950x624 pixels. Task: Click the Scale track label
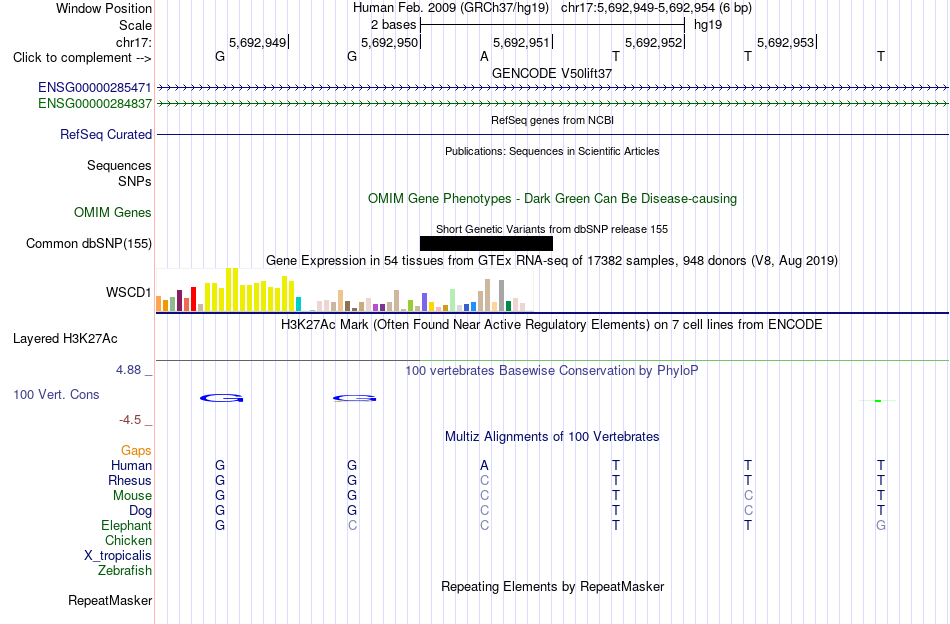coord(135,25)
